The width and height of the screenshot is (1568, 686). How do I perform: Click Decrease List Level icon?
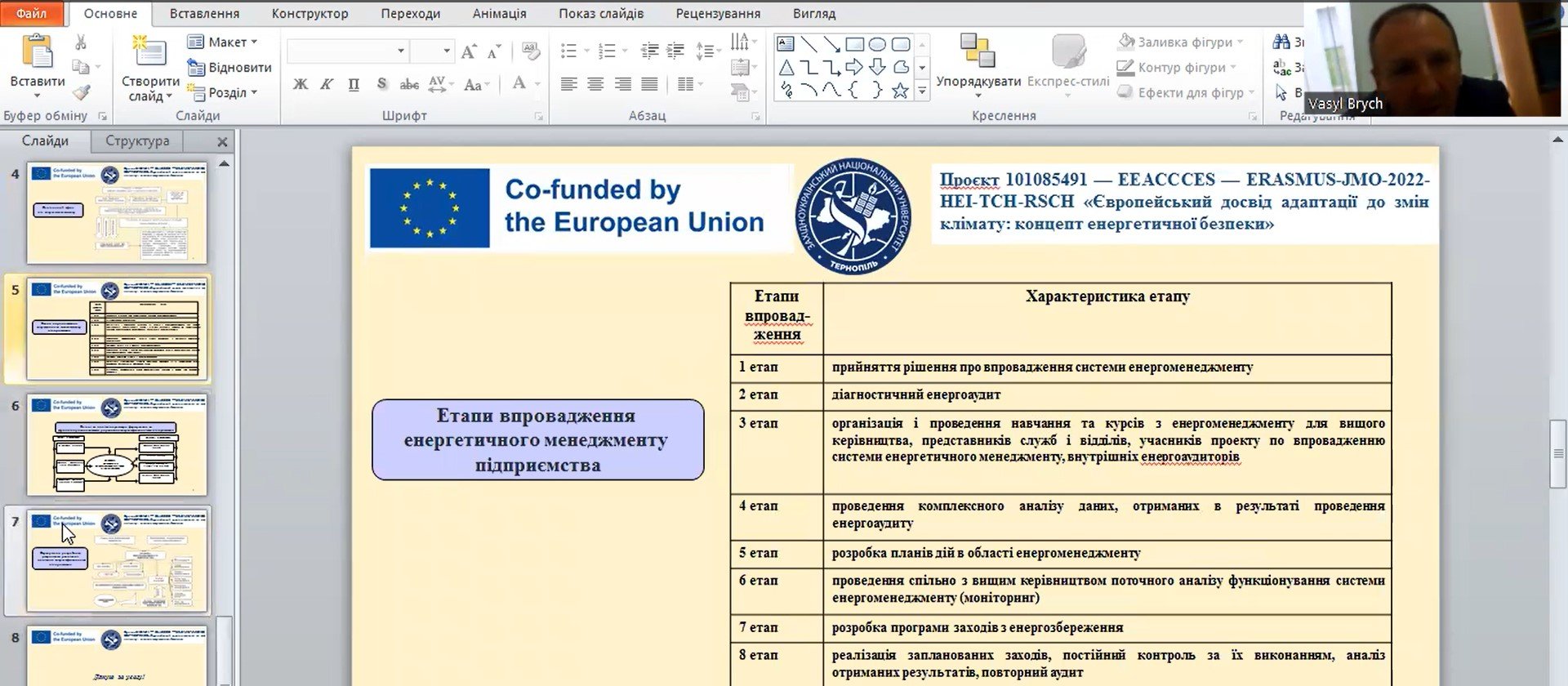pyautogui.click(x=649, y=51)
